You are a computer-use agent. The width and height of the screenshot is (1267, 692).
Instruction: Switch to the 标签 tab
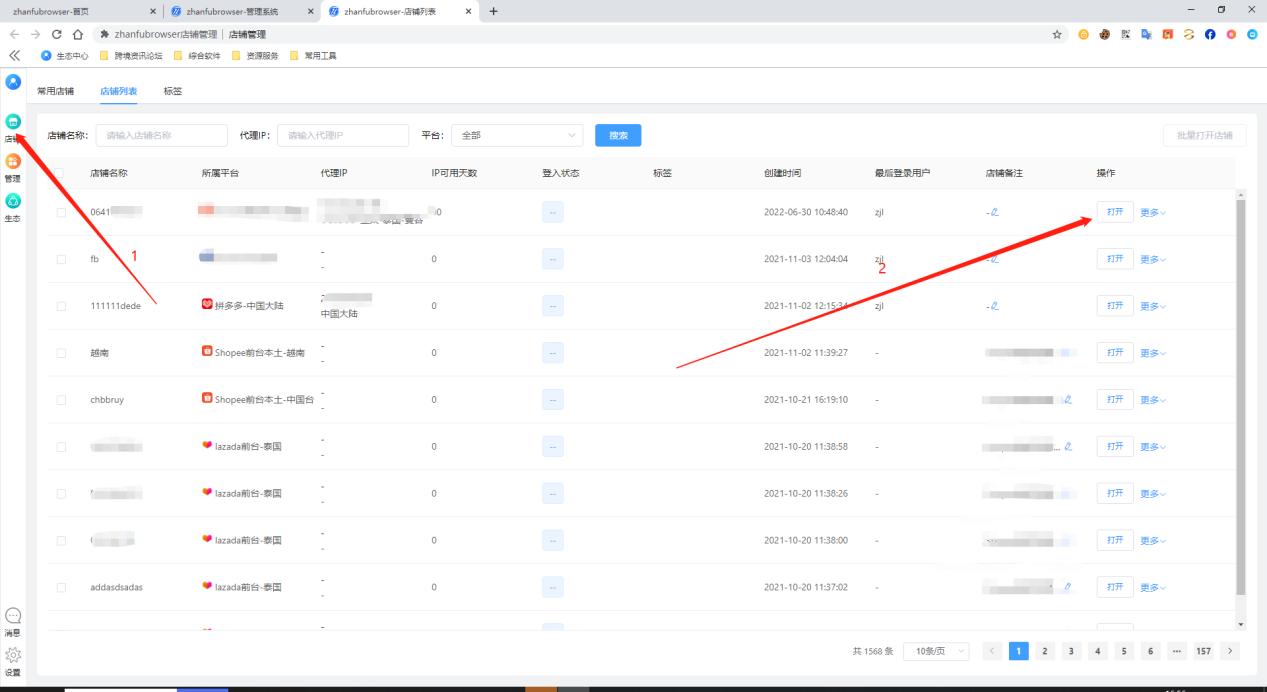[173, 91]
